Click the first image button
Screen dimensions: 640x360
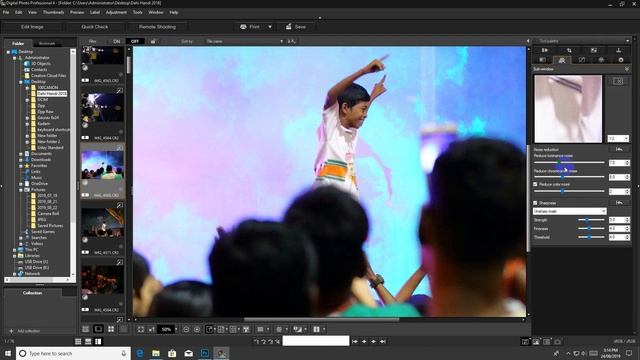point(355,342)
